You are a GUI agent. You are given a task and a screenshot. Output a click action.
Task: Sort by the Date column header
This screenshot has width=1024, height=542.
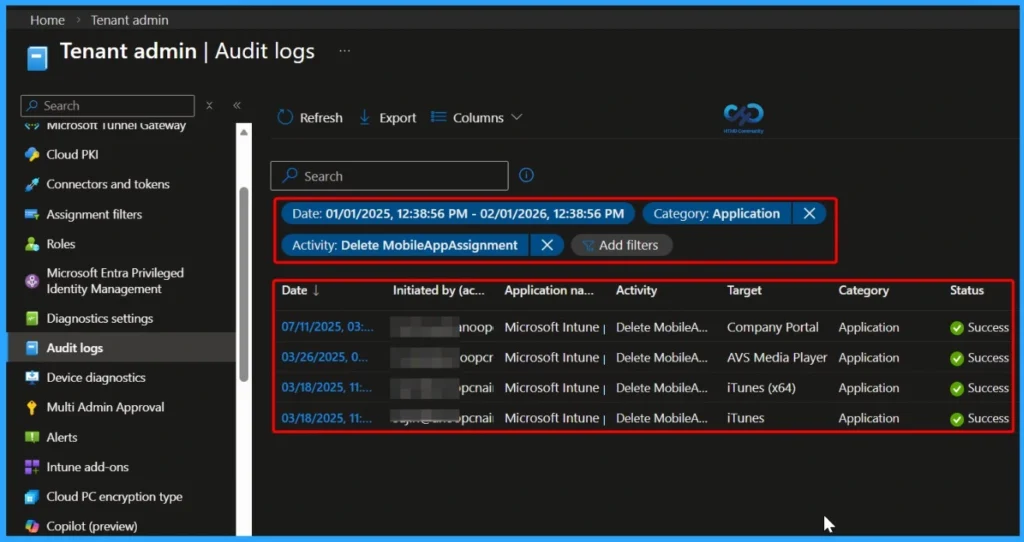(x=300, y=291)
